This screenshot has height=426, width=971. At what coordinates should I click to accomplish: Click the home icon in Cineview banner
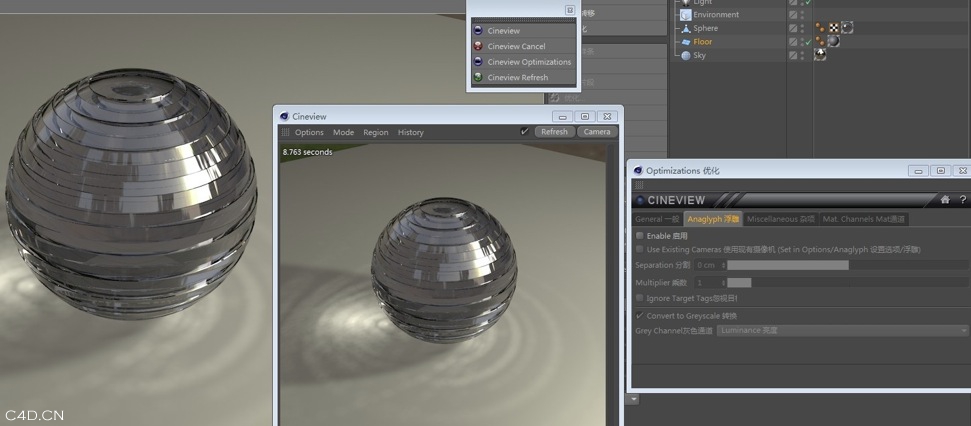(945, 200)
